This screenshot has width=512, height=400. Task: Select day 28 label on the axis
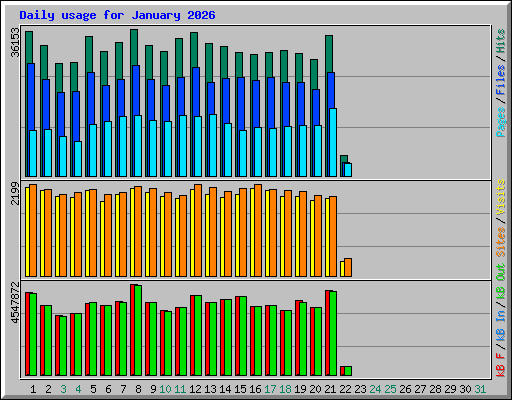coord(435,389)
